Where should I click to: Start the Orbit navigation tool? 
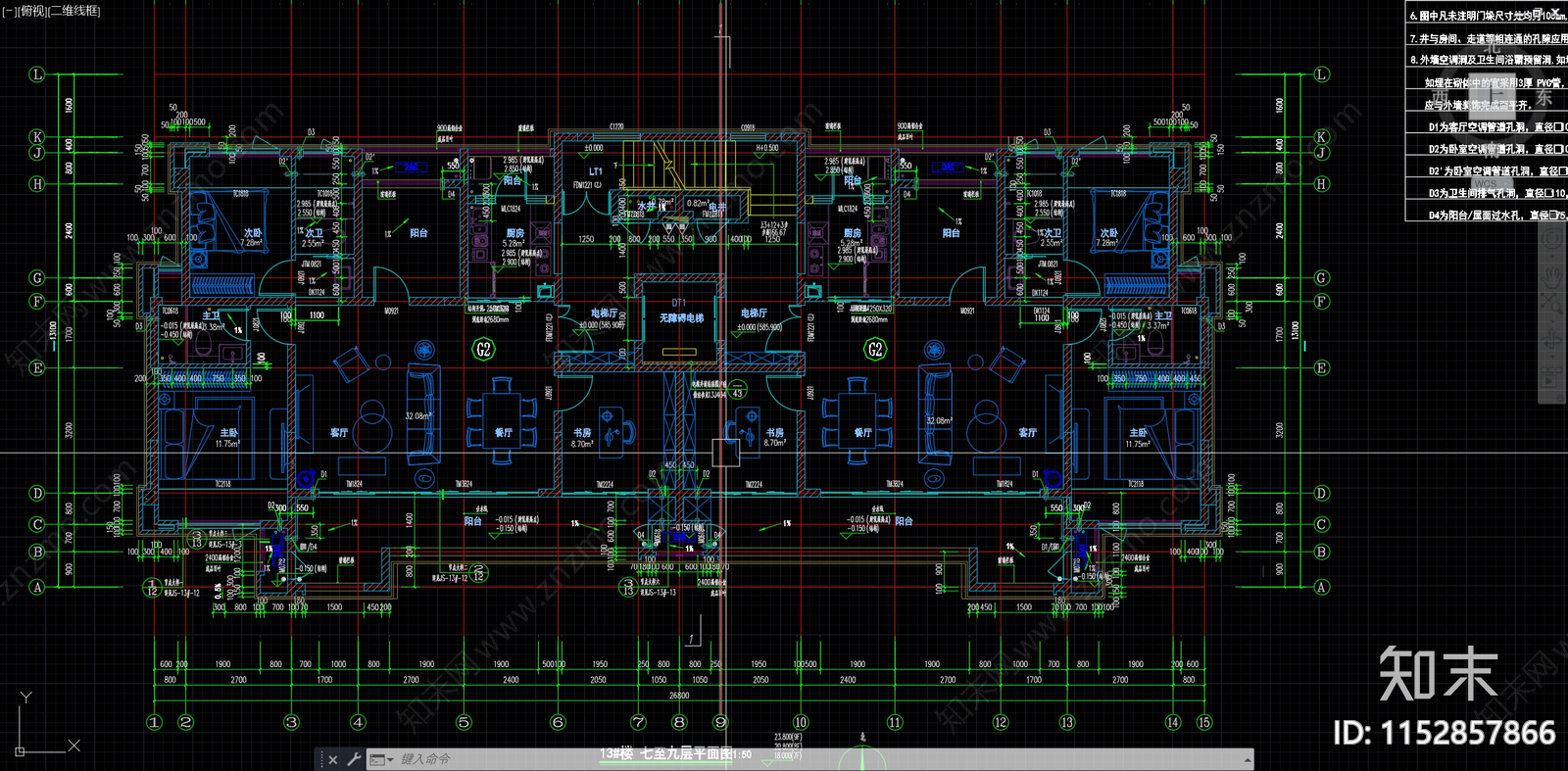pos(1552,340)
